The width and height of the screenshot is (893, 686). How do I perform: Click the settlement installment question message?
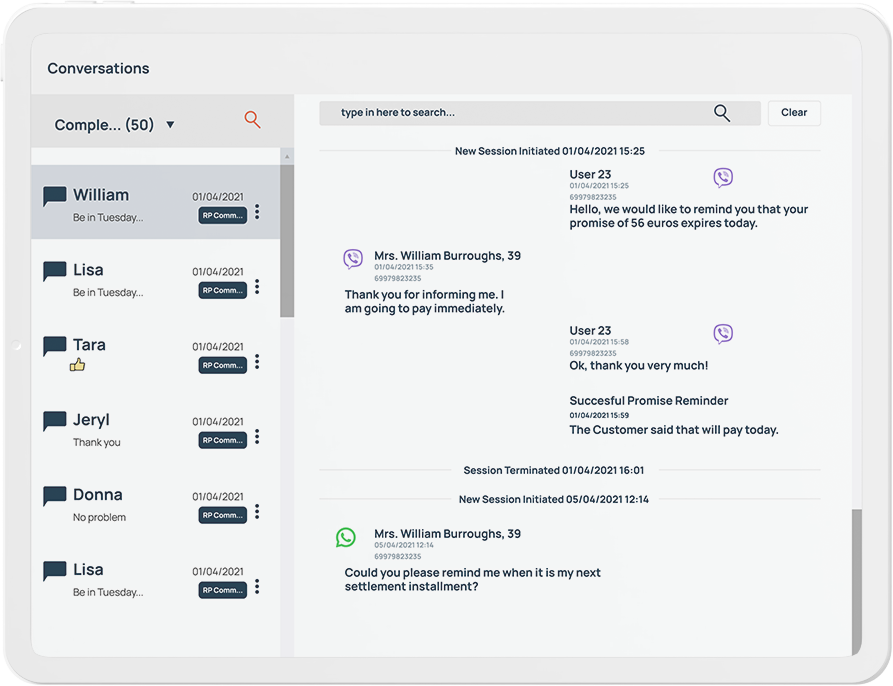(x=473, y=580)
